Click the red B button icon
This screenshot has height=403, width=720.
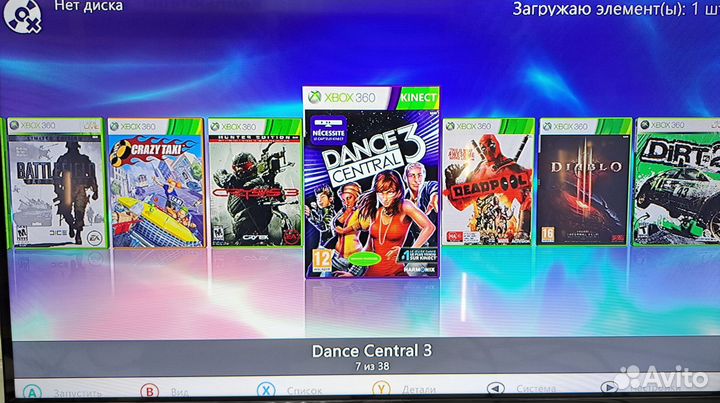(x=149, y=392)
